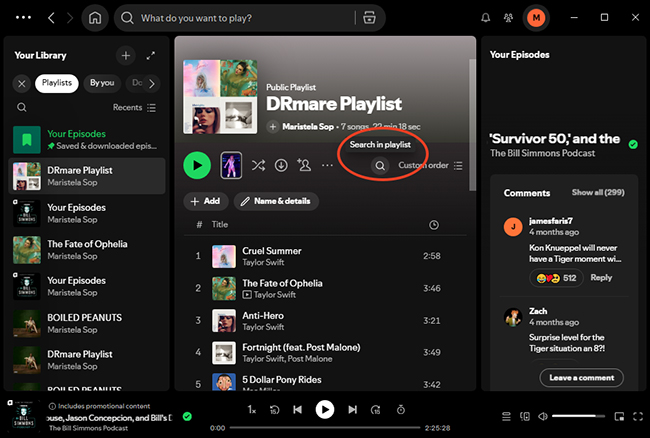Select Anti-Hero track

[x=325, y=321]
